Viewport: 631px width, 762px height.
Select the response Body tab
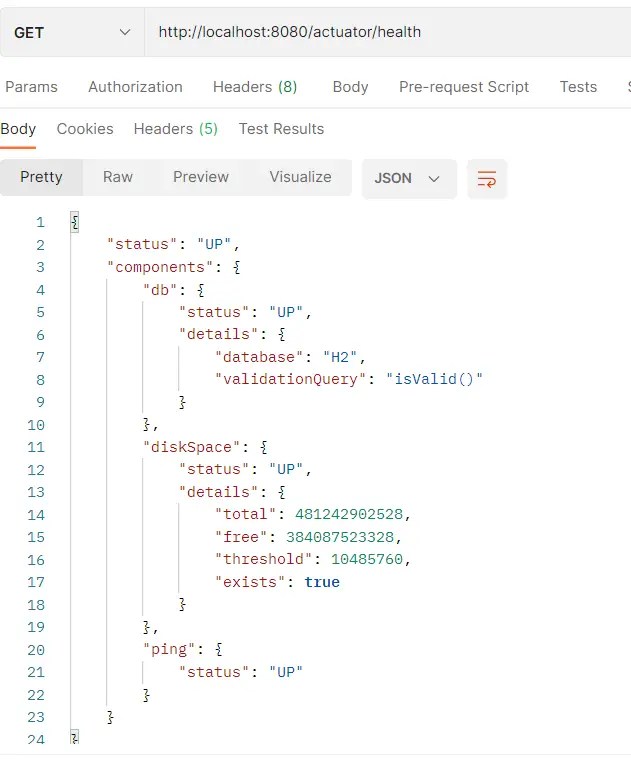[x=18, y=129]
